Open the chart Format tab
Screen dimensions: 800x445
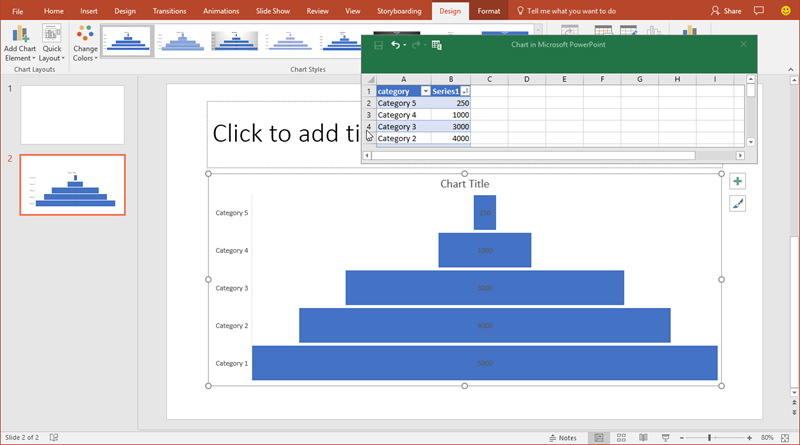(489, 11)
